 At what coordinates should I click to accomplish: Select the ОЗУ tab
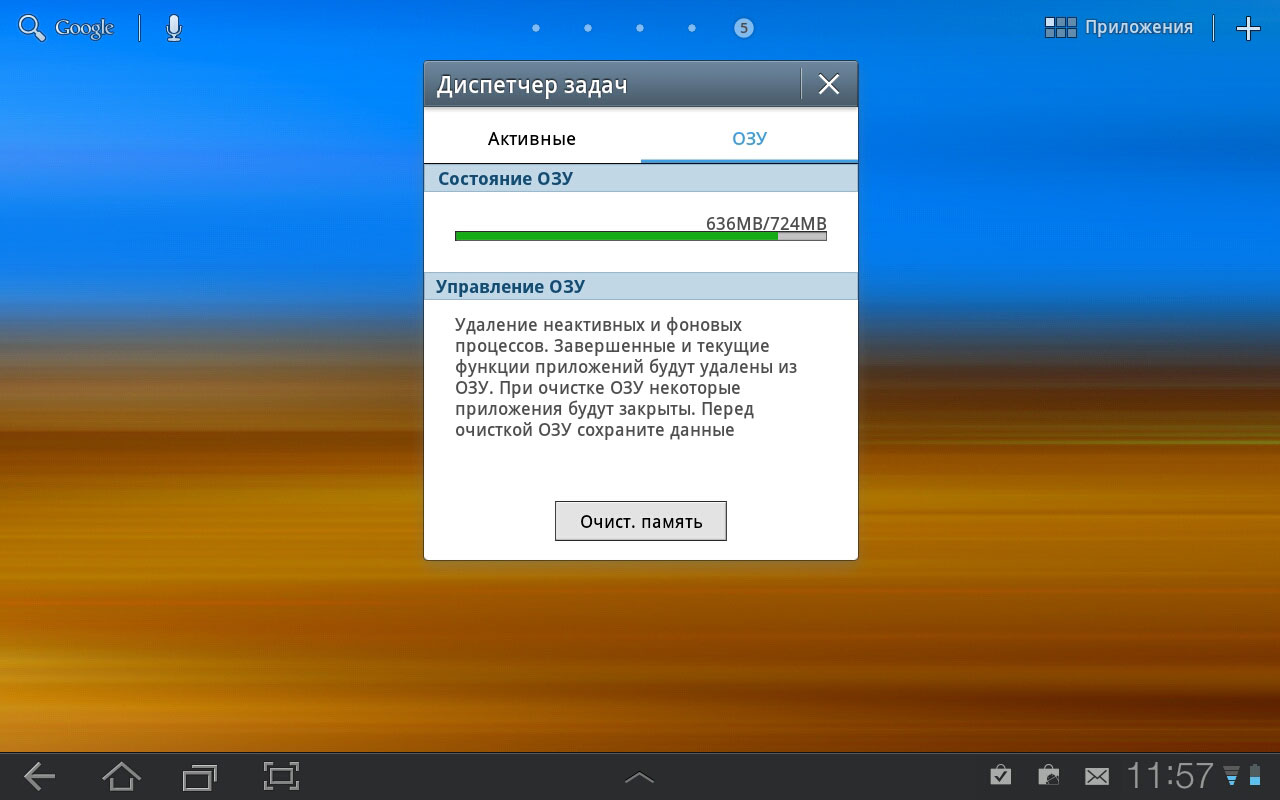click(x=749, y=139)
